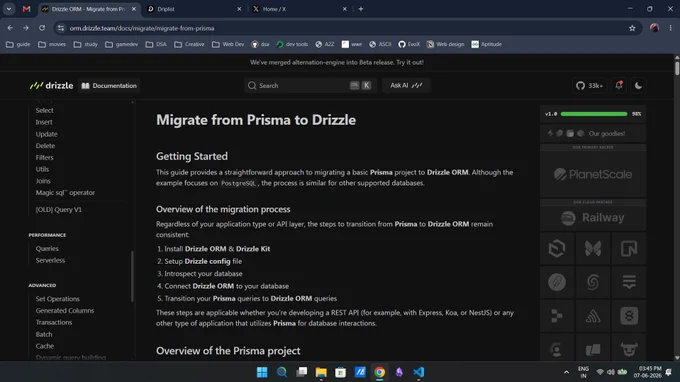Open the Cache docs page
The height and width of the screenshot is (382, 680).
[45, 346]
